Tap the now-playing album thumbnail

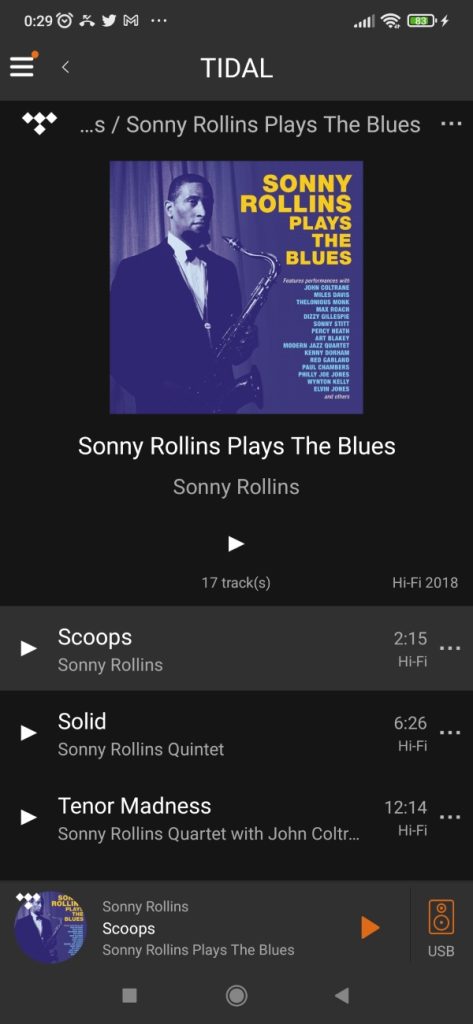pos(50,927)
